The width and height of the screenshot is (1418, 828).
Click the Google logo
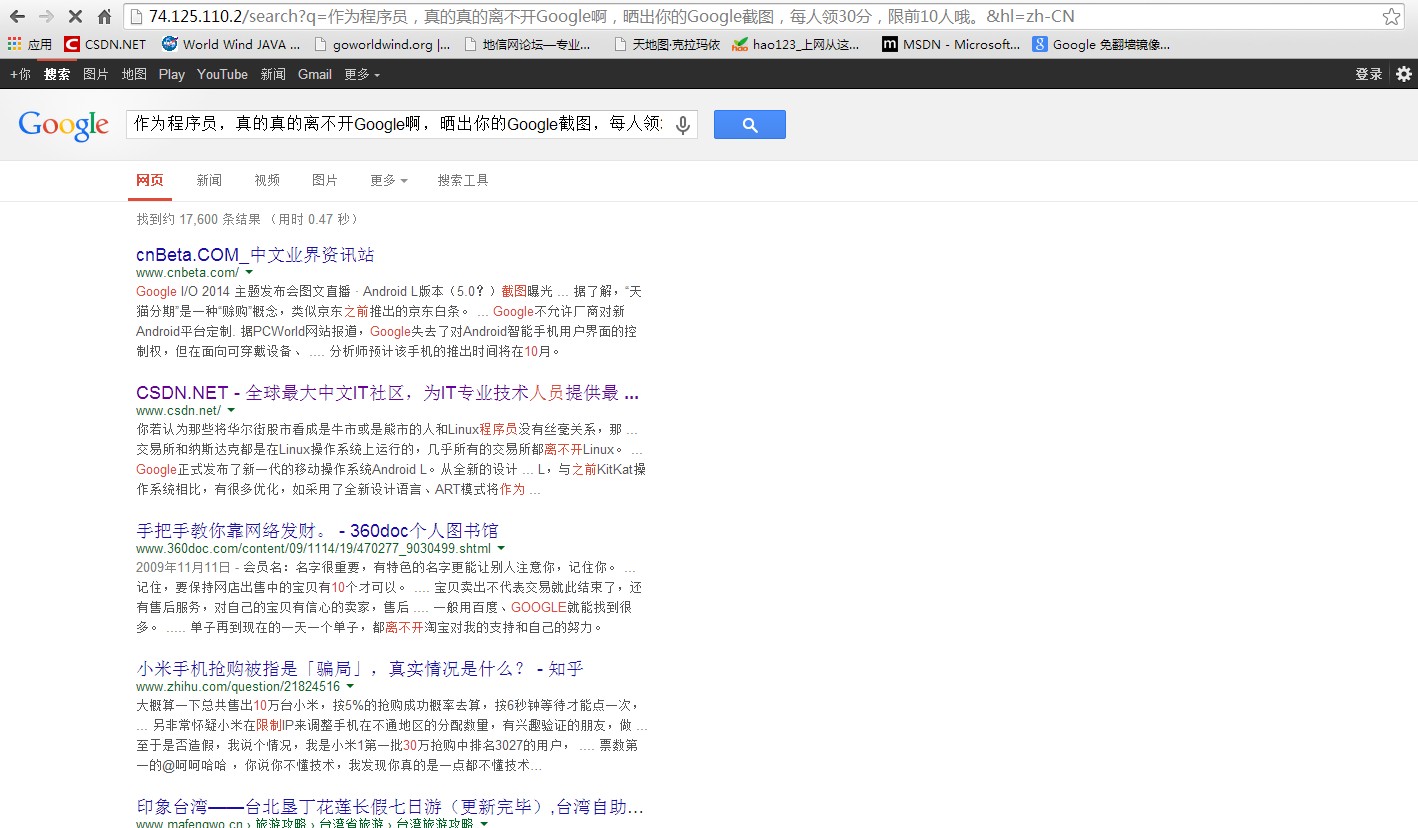pyautogui.click(x=63, y=125)
